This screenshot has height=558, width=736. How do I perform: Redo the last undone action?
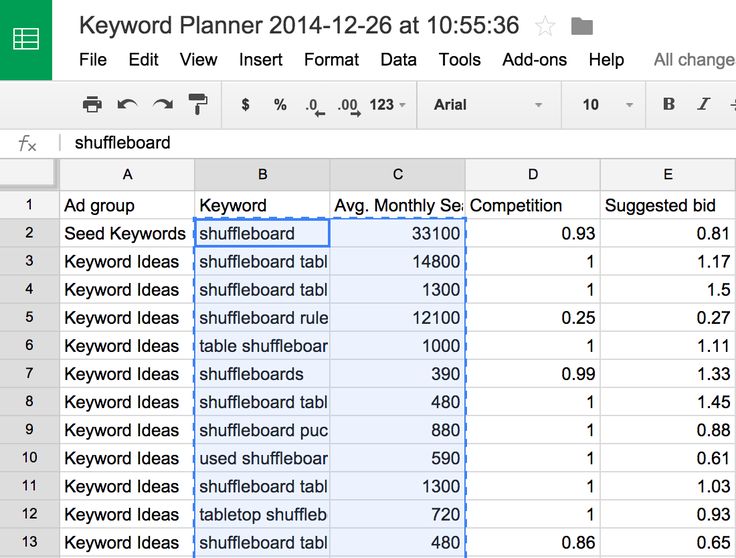click(x=162, y=104)
